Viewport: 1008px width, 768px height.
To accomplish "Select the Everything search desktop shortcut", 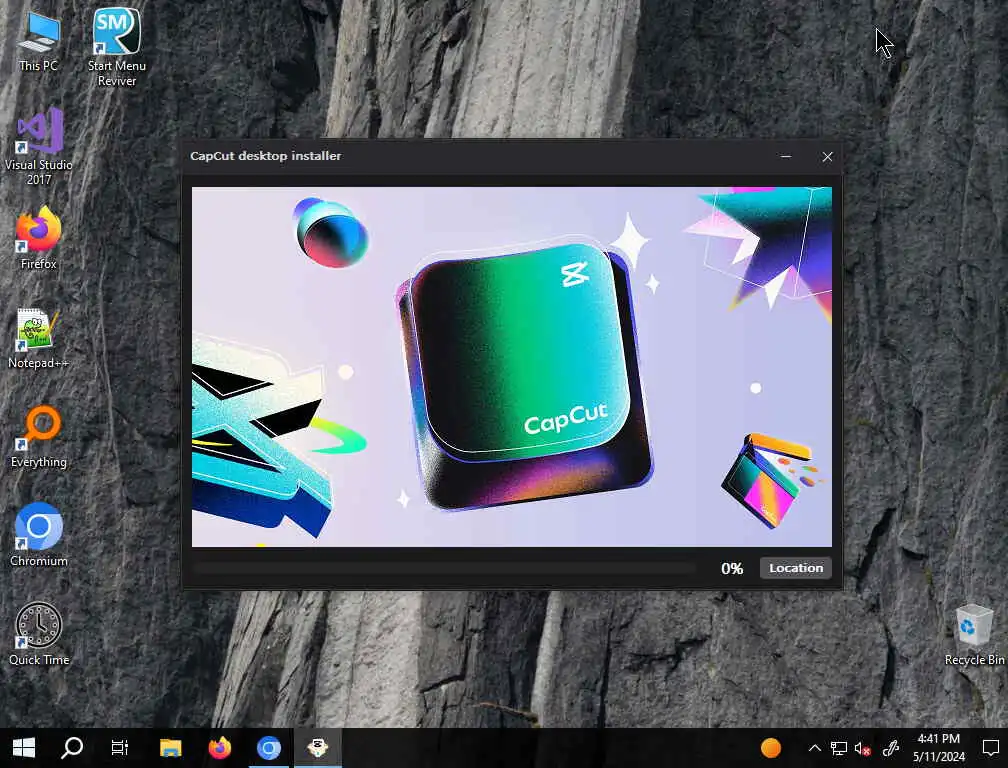I will [39, 437].
